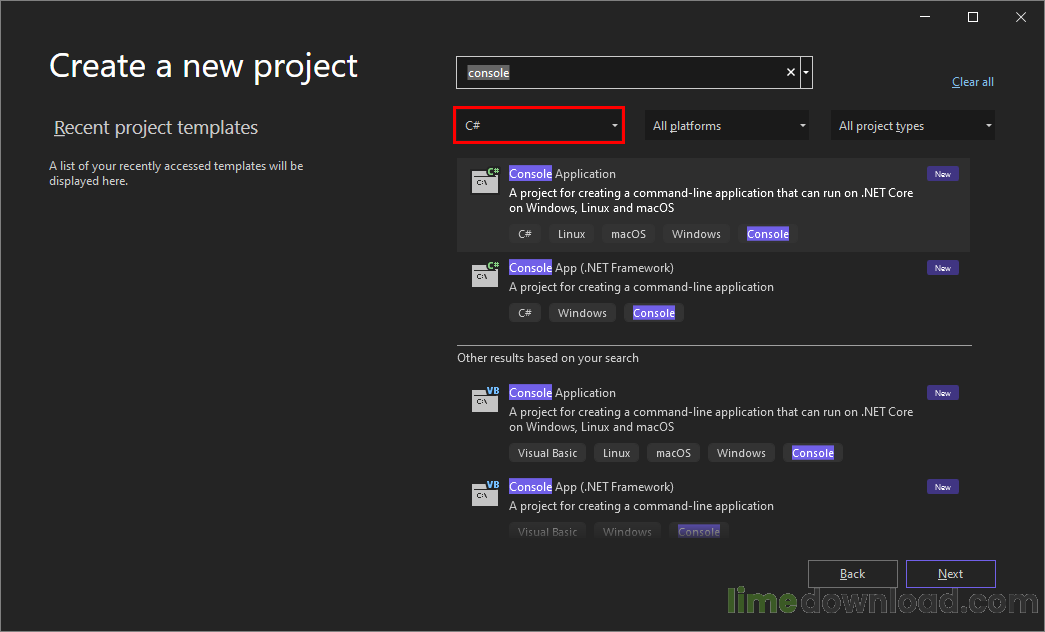Open the C# language filter dropdown
Image resolution: width=1045 pixels, height=632 pixels.
coord(538,125)
